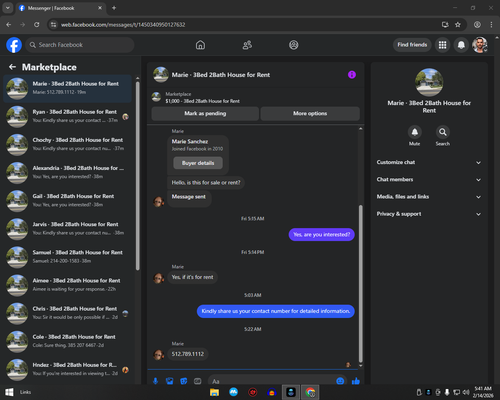Open Windows Start menu
Viewport: 500px width, 400px height.
[9, 392]
